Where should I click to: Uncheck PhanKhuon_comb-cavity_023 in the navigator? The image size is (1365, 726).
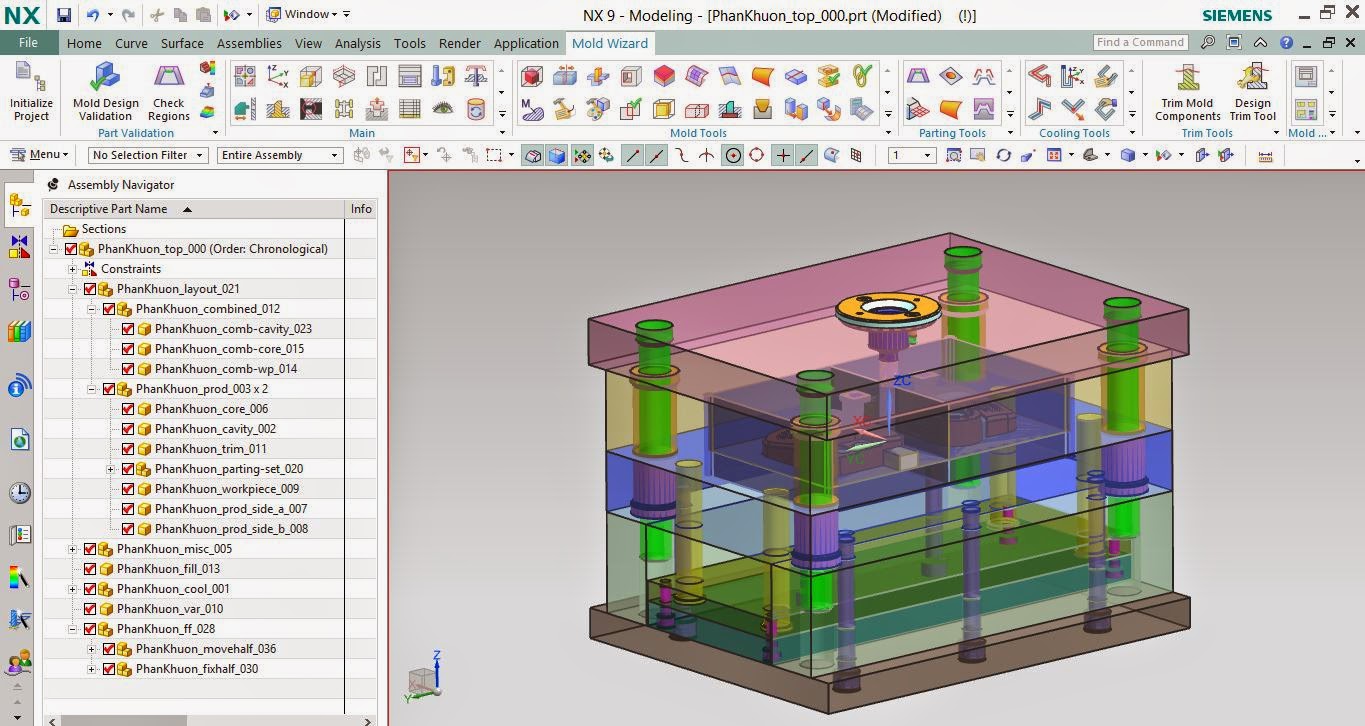127,329
